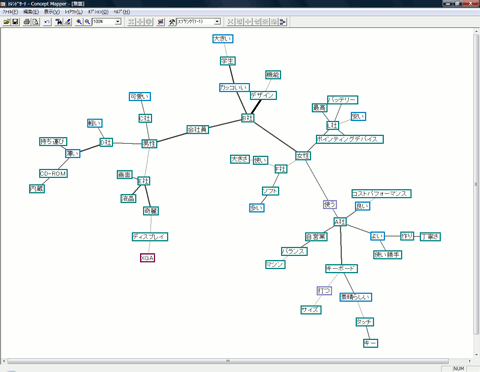Click the print icon in toolbar

(x=27, y=22)
